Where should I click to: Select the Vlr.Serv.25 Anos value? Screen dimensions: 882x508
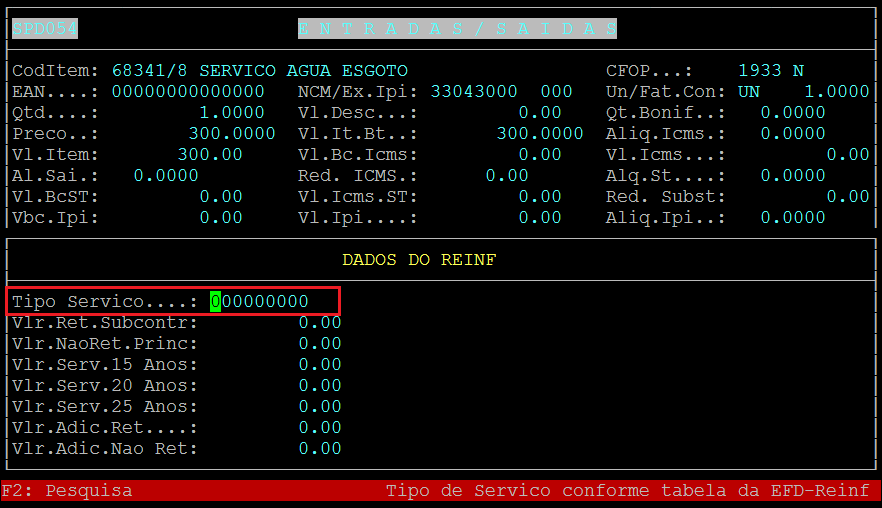pos(320,407)
